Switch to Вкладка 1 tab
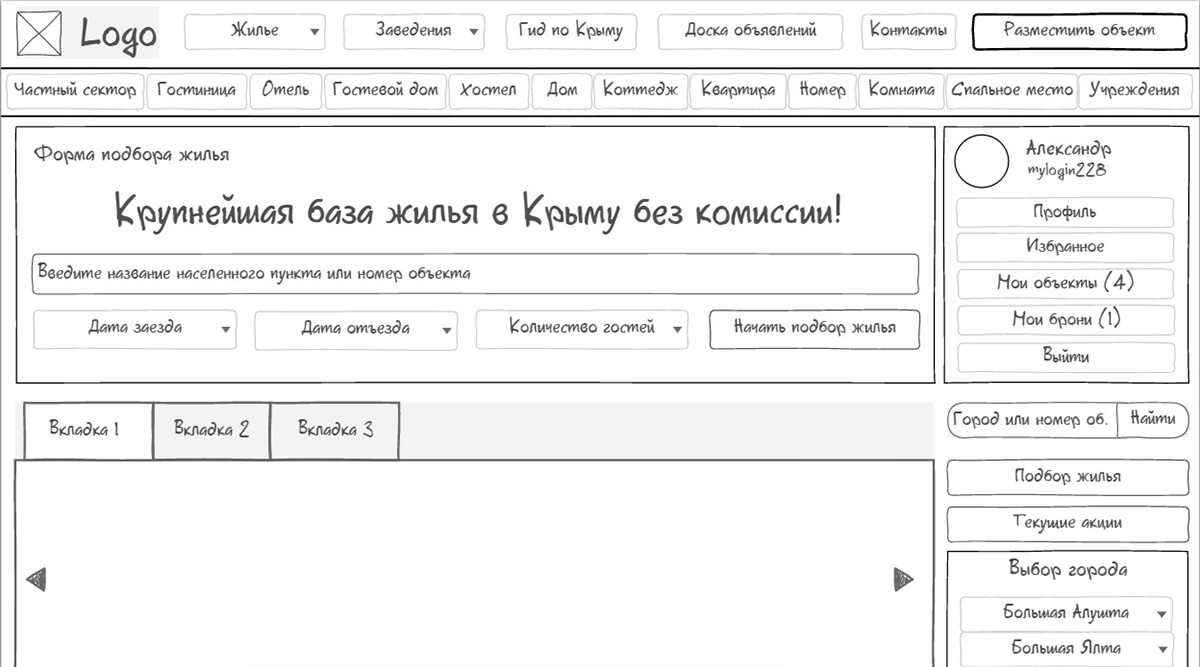This screenshot has height=667, width=1200. [x=86, y=430]
